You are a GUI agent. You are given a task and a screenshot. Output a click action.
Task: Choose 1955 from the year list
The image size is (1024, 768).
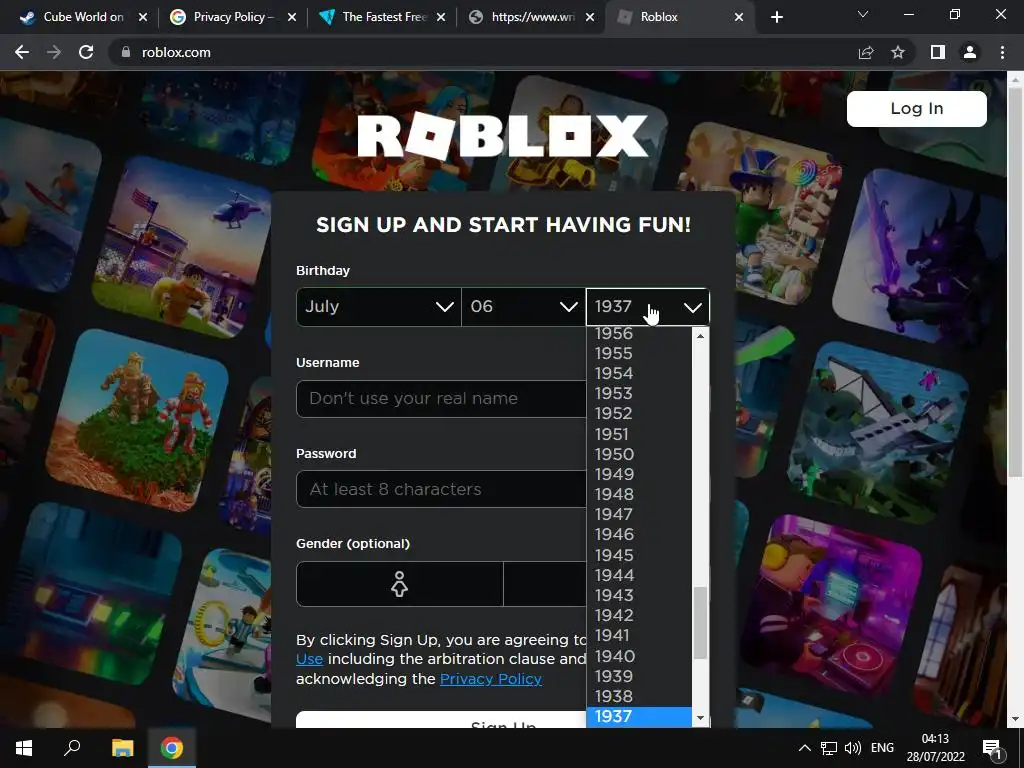pos(639,353)
